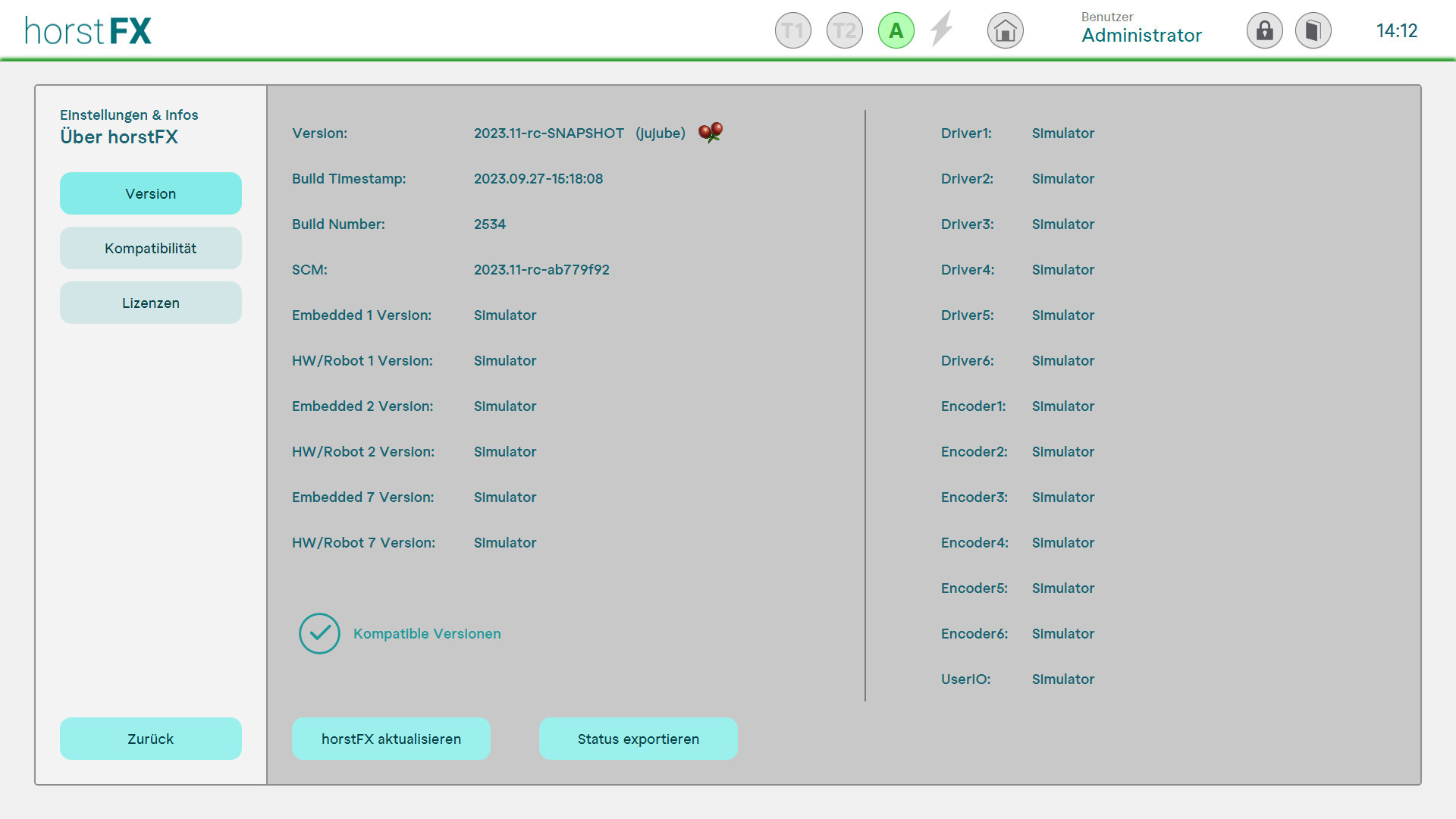
Task: Click the padlock lock icon
Action: pyautogui.click(x=1264, y=31)
